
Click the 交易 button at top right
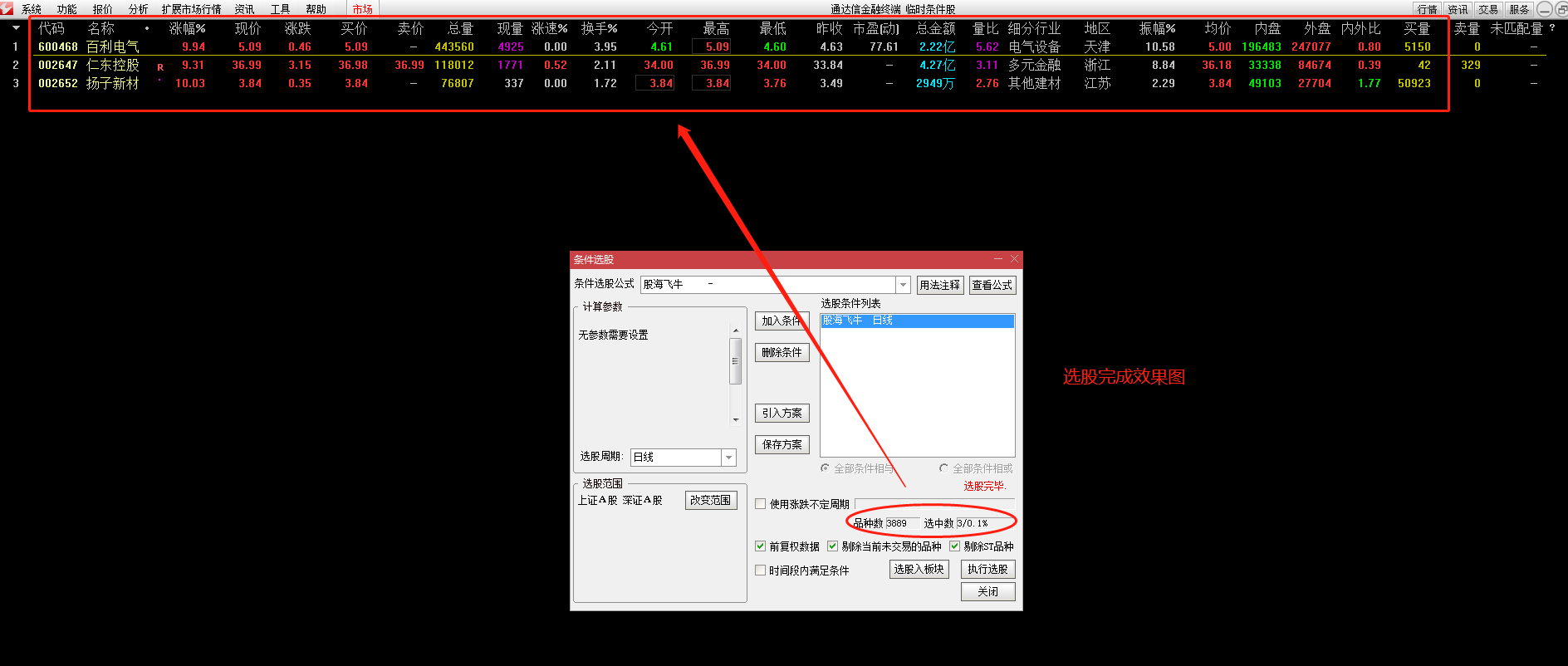pos(1489,9)
